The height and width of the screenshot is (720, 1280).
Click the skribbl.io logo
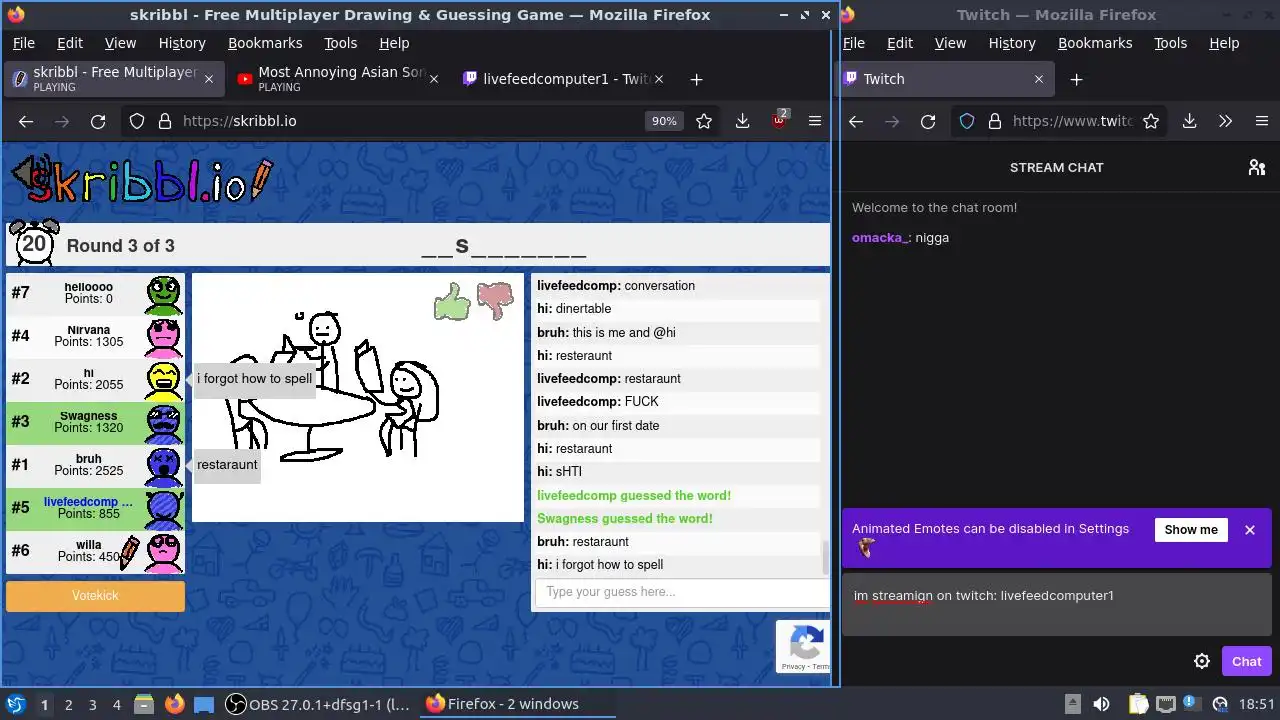[141, 179]
